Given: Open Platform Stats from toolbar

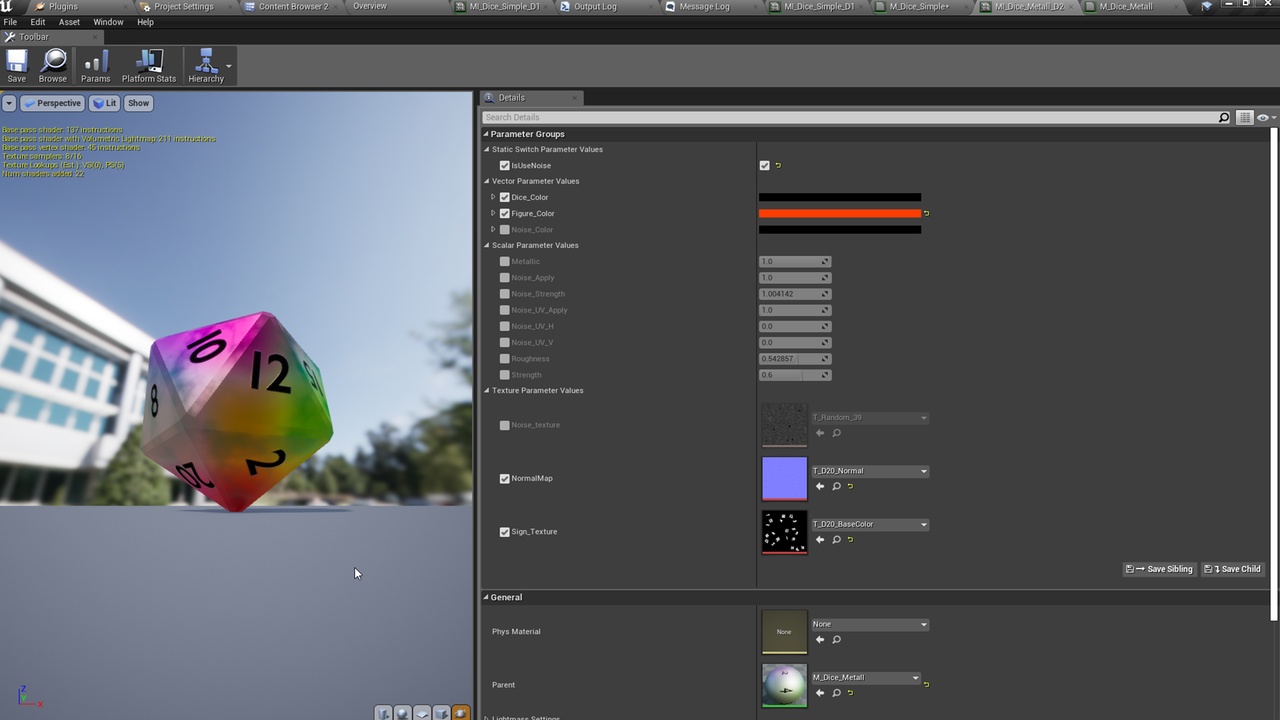Looking at the screenshot, I should point(149,66).
